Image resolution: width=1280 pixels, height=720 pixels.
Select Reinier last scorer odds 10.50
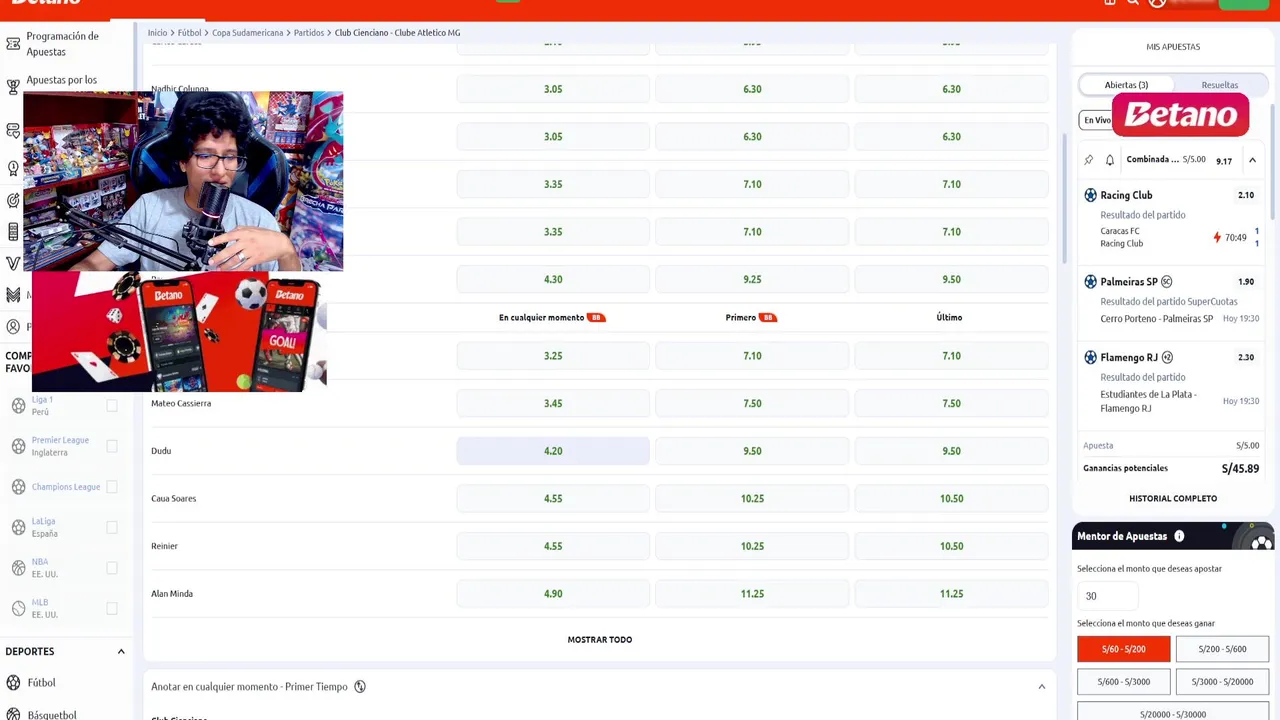tap(951, 546)
